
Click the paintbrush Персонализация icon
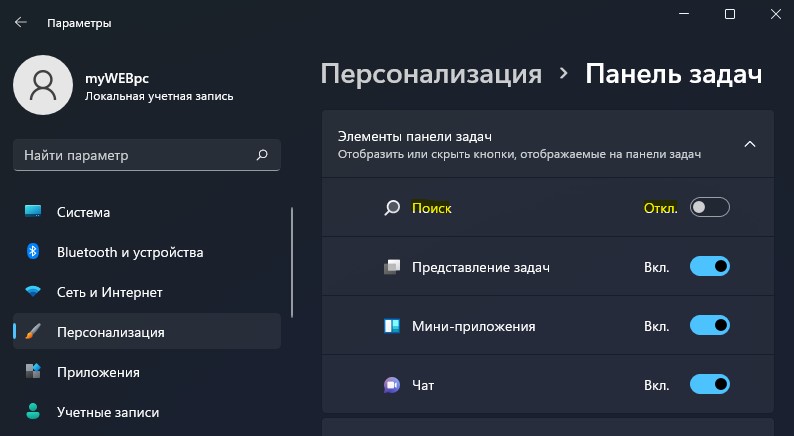33,332
